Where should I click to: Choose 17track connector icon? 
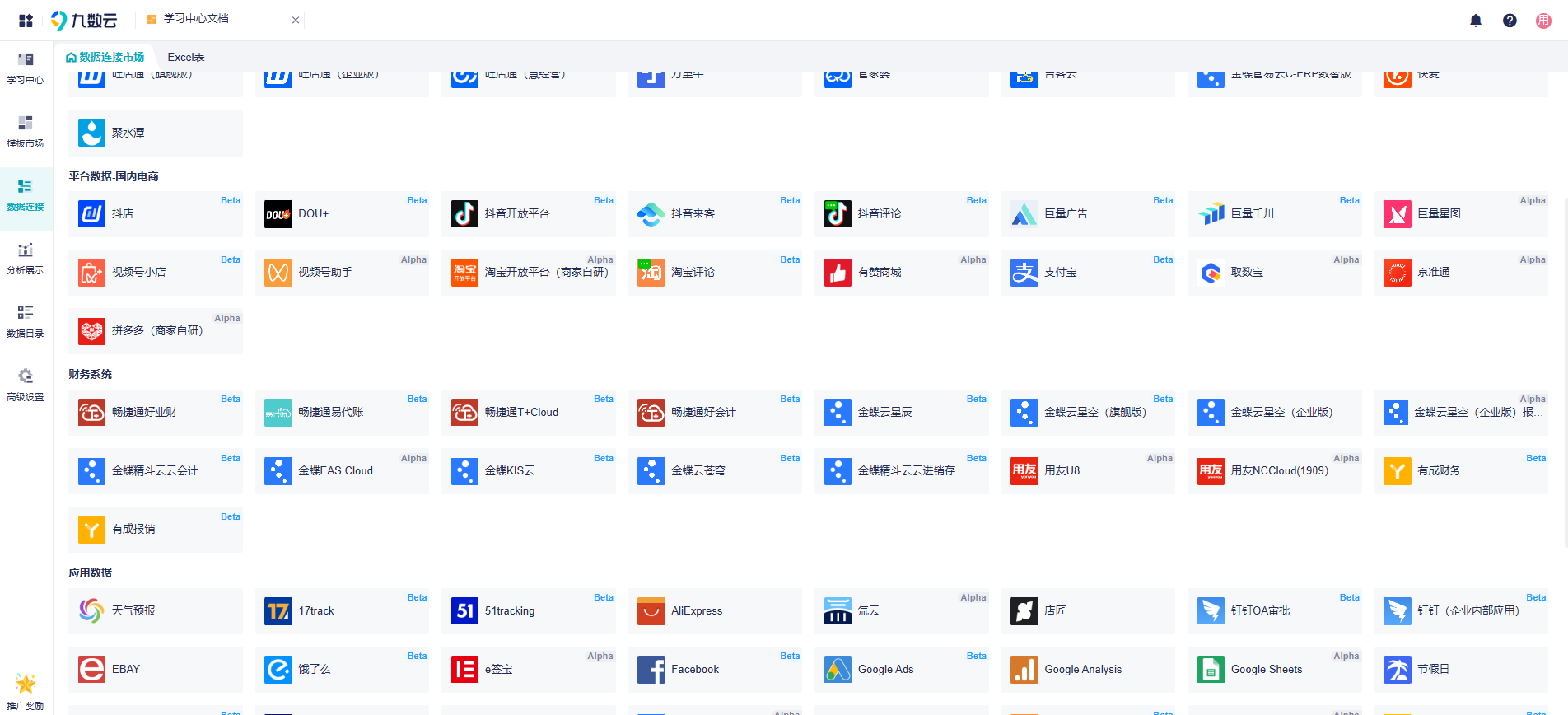tap(278, 610)
